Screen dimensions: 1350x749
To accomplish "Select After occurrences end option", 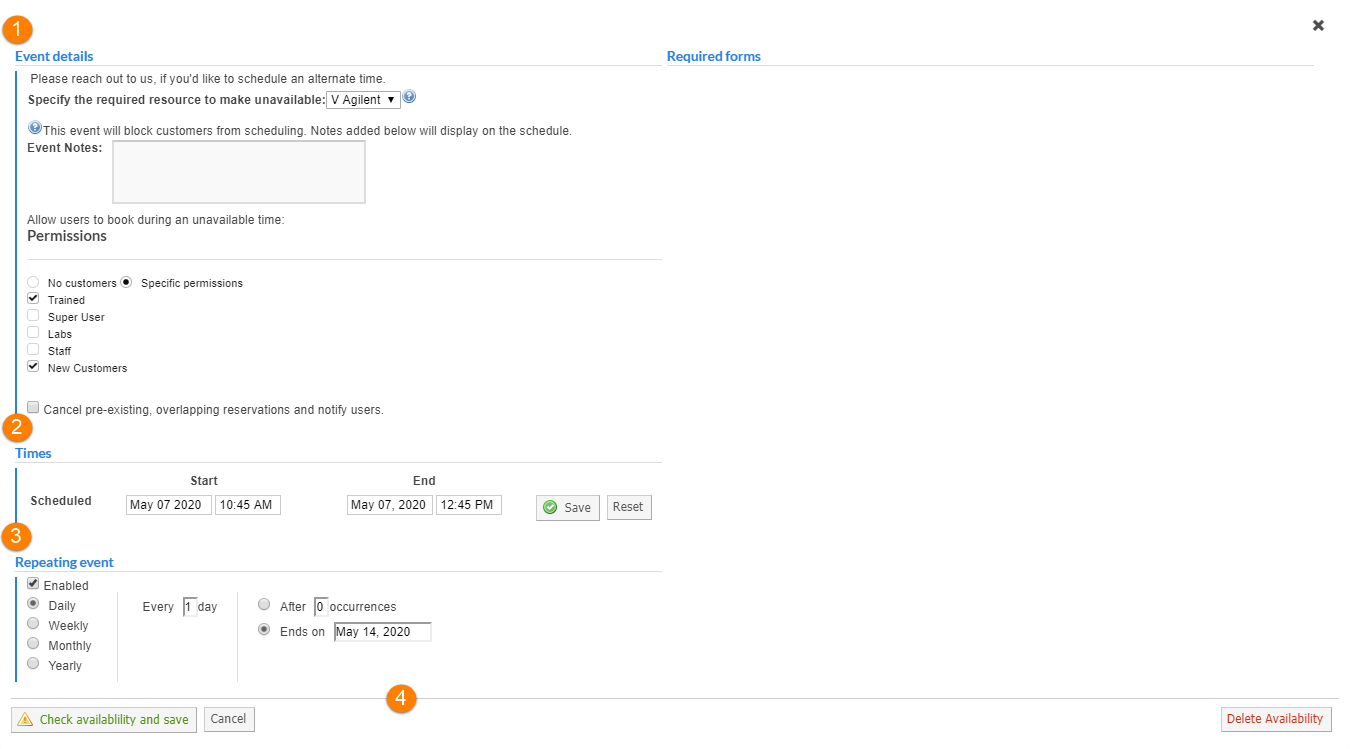I will [264, 605].
